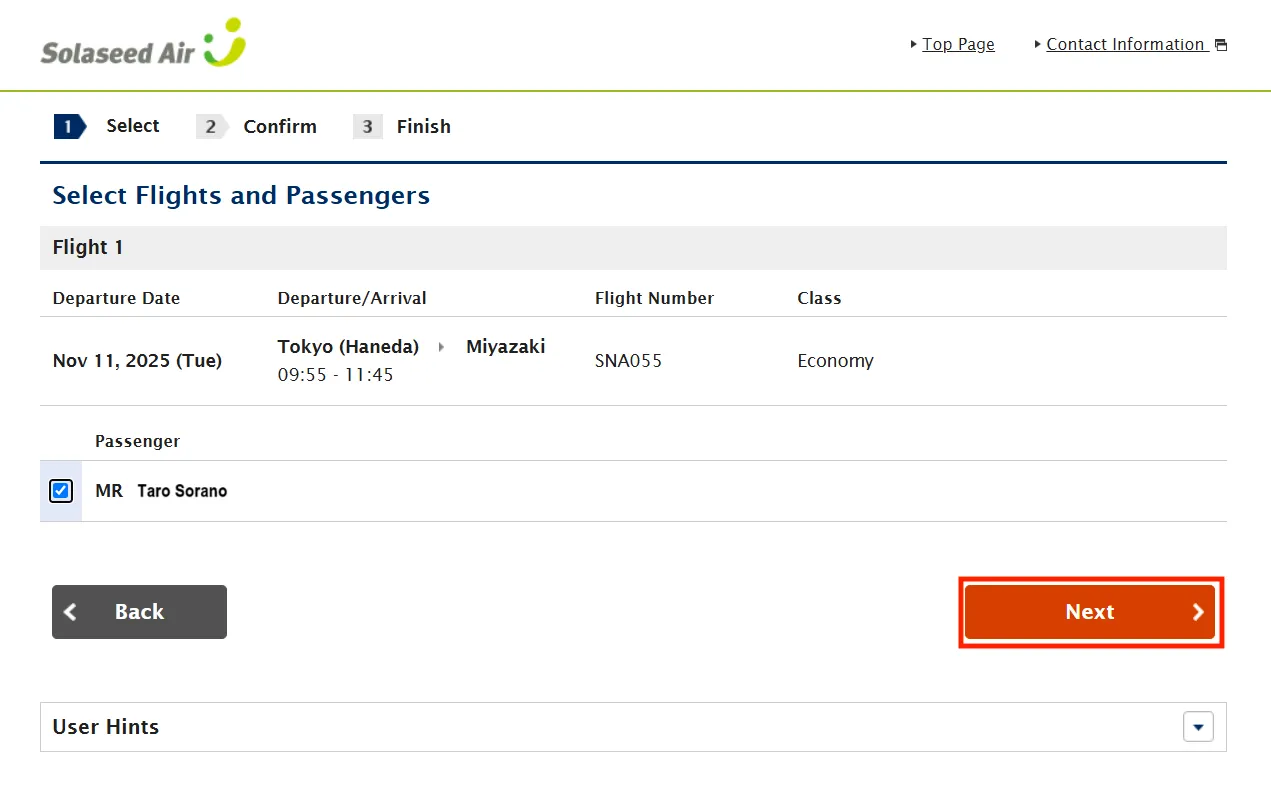Click the flight number SNA055
This screenshot has width=1271, height=812.
(628, 361)
